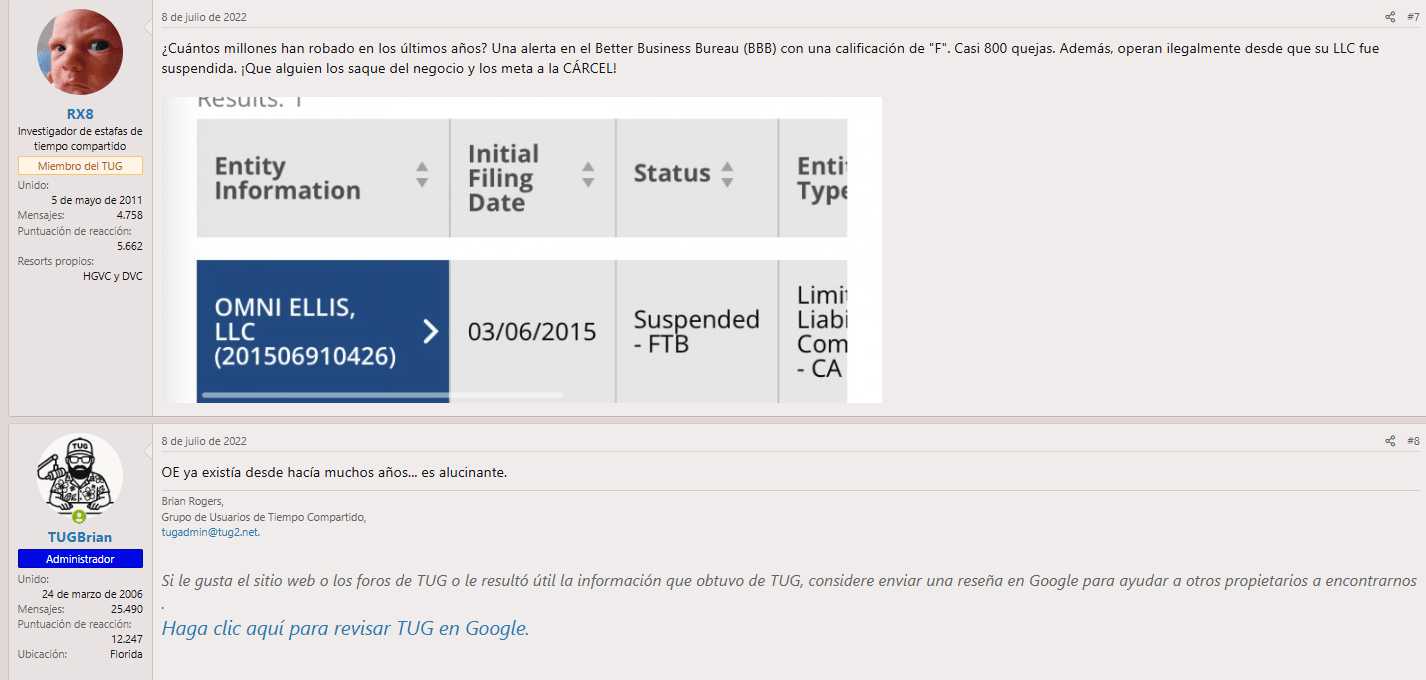The height and width of the screenshot is (680, 1426).
Task: Click post number #7 permalink
Action: pyautogui.click(x=1412, y=17)
